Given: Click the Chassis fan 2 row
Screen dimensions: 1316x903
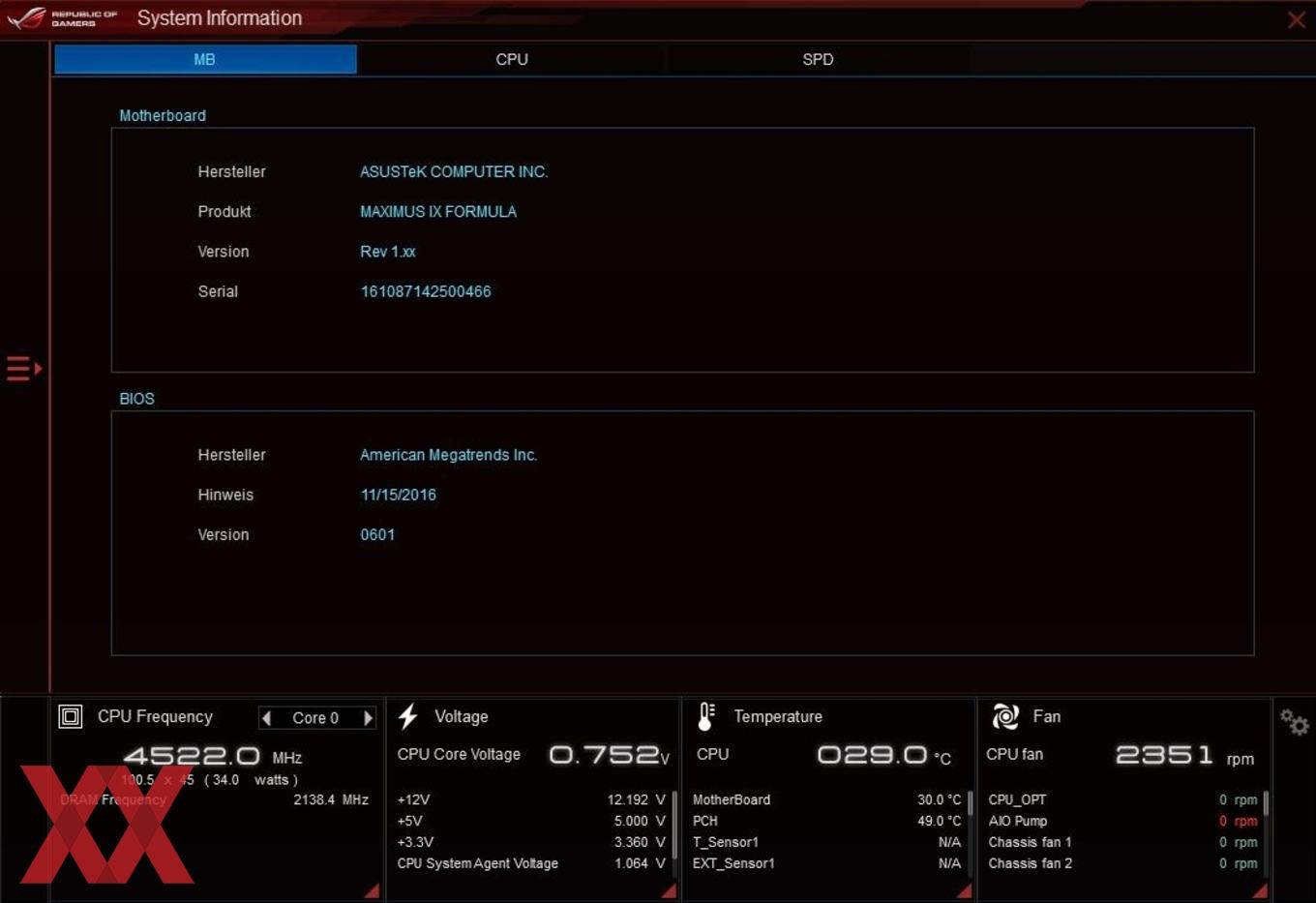Looking at the screenshot, I should pos(1123,863).
